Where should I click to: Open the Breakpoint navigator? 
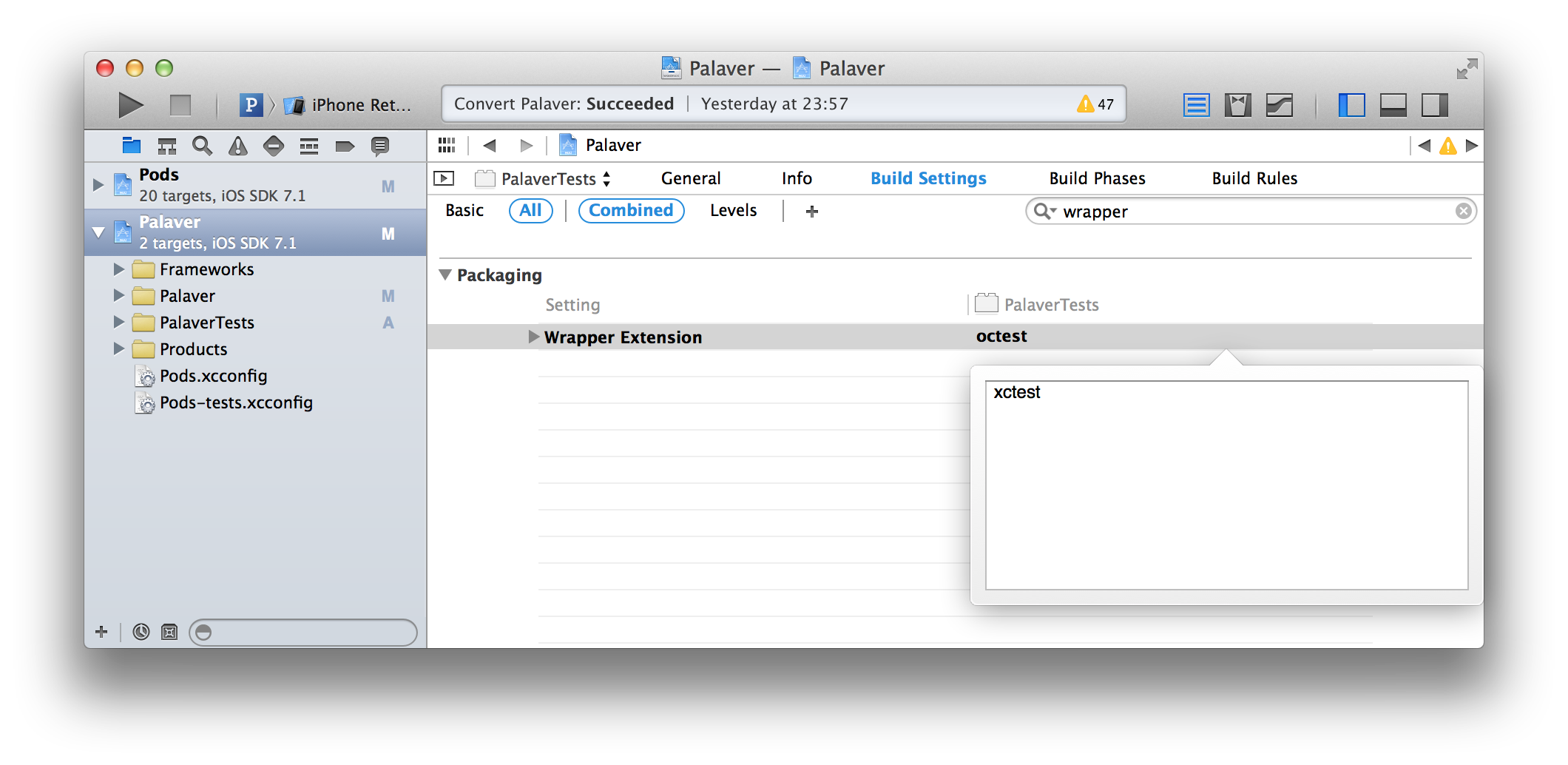click(345, 146)
